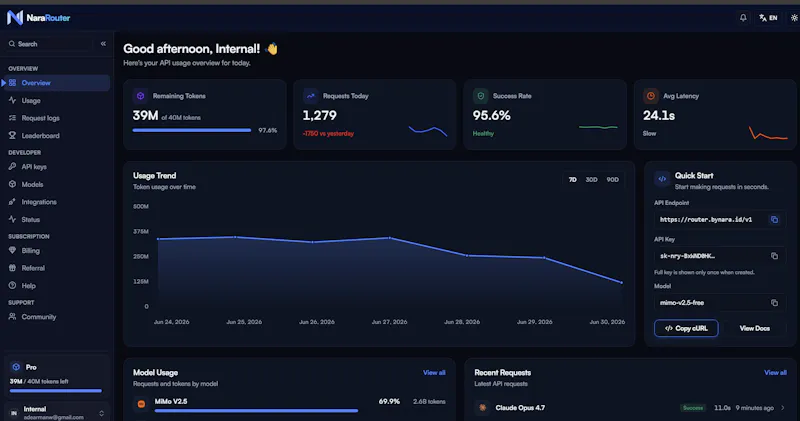Click the API keys key icon

(x=12, y=167)
